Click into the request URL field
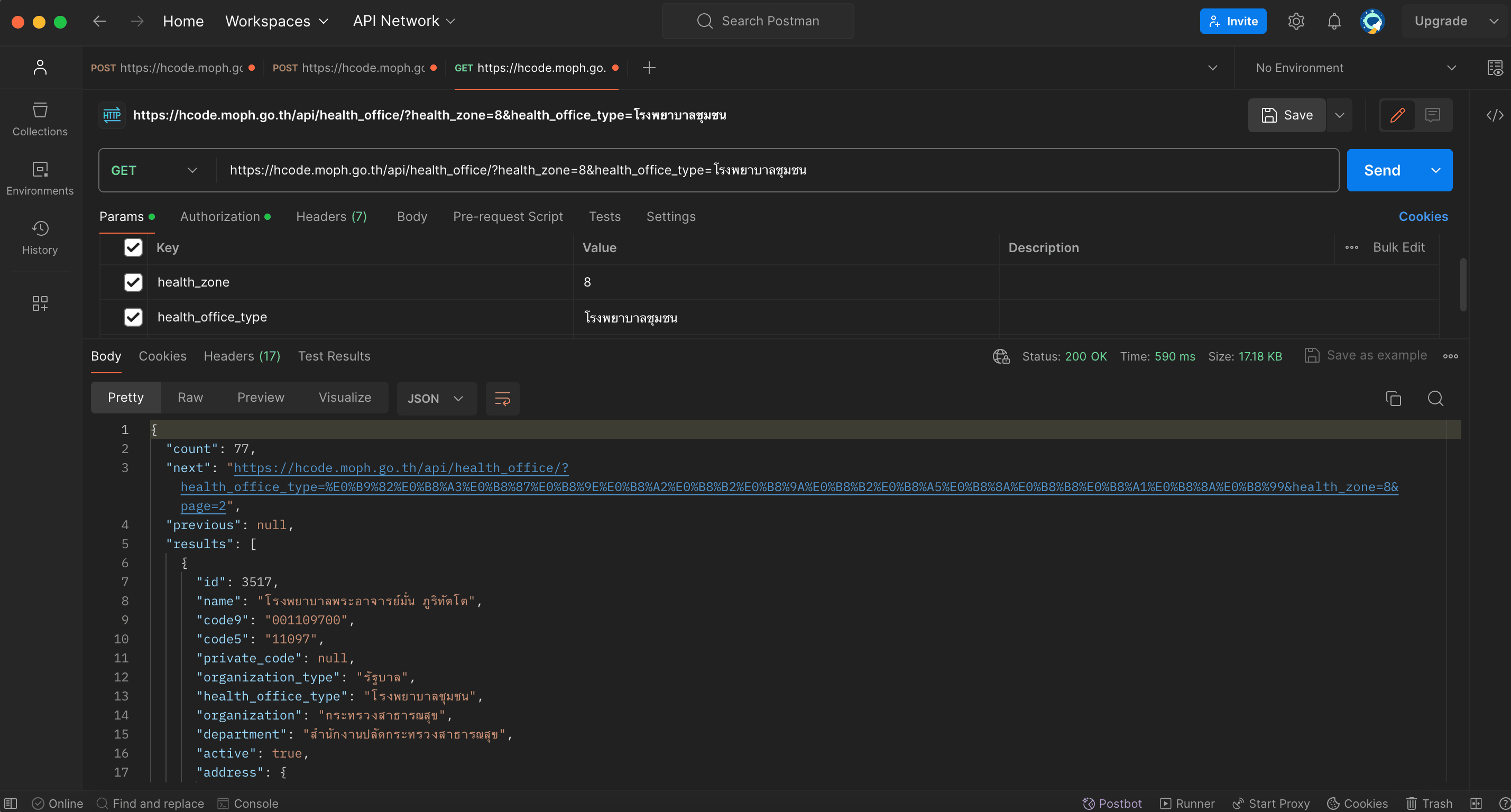Image resolution: width=1511 pixels, height=812 pixels. click(762, 170)
